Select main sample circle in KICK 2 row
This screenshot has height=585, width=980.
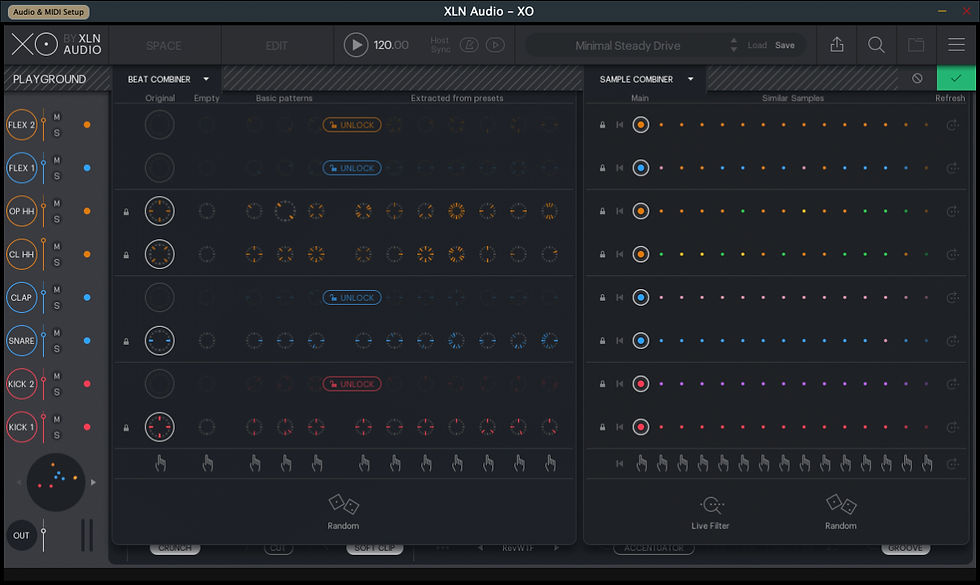[x=641, y=384]
